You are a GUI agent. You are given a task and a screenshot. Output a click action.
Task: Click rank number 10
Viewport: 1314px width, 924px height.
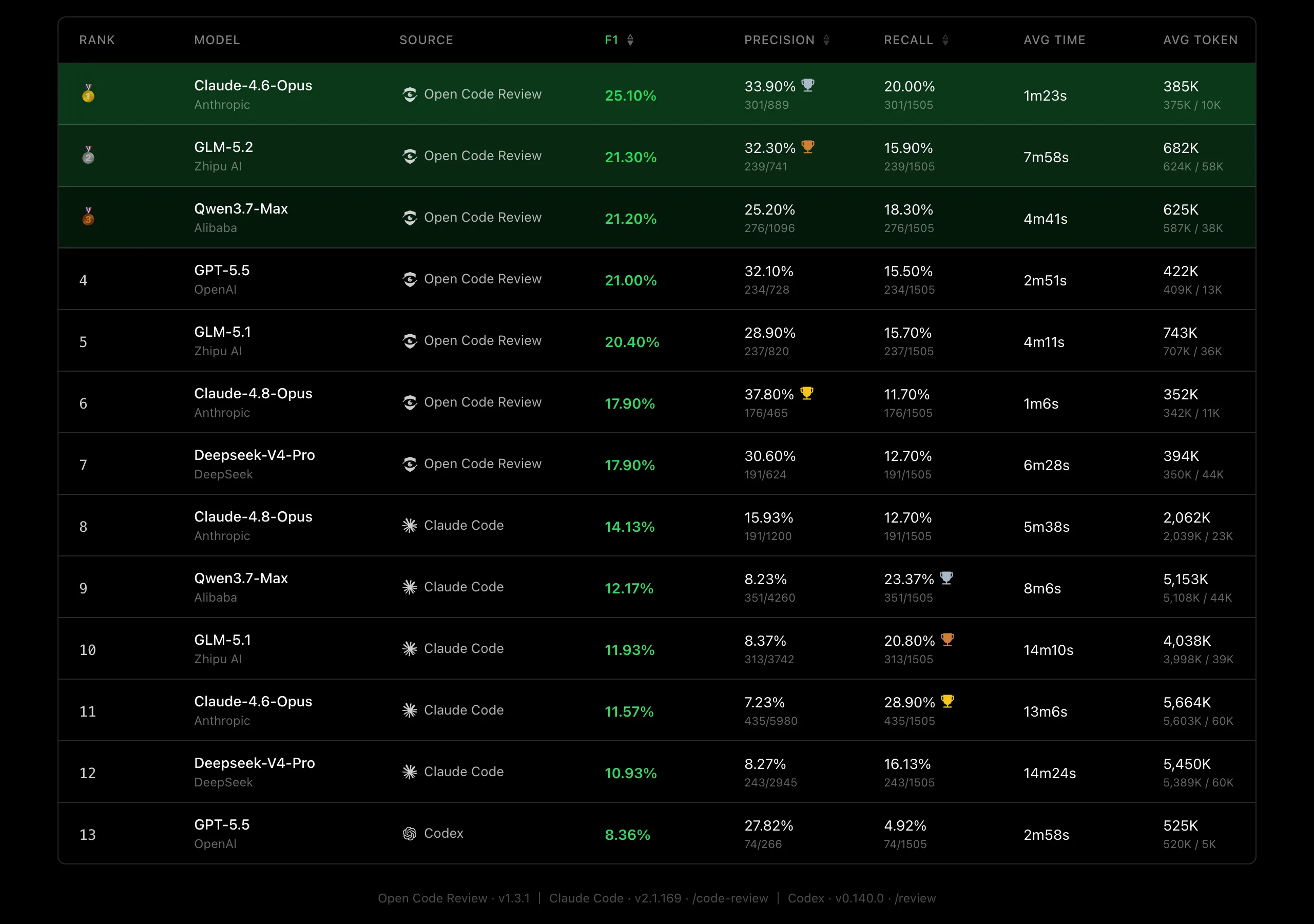click(x=88, y=650)
